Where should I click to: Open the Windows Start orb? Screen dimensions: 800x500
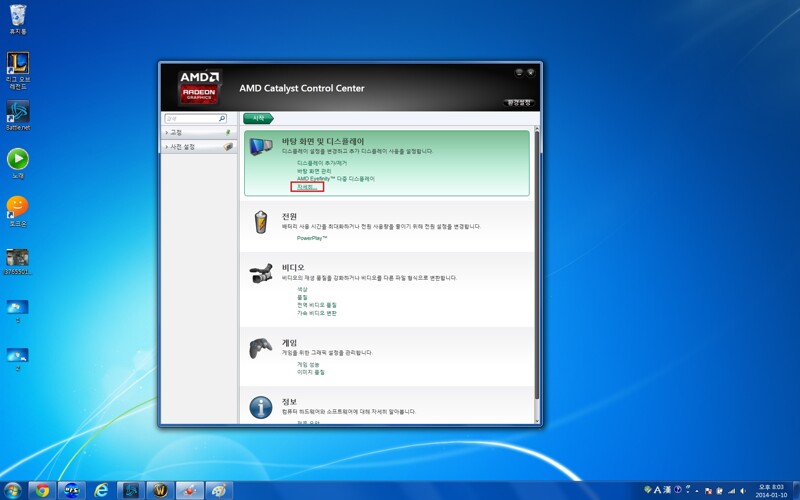pos(12,491)
